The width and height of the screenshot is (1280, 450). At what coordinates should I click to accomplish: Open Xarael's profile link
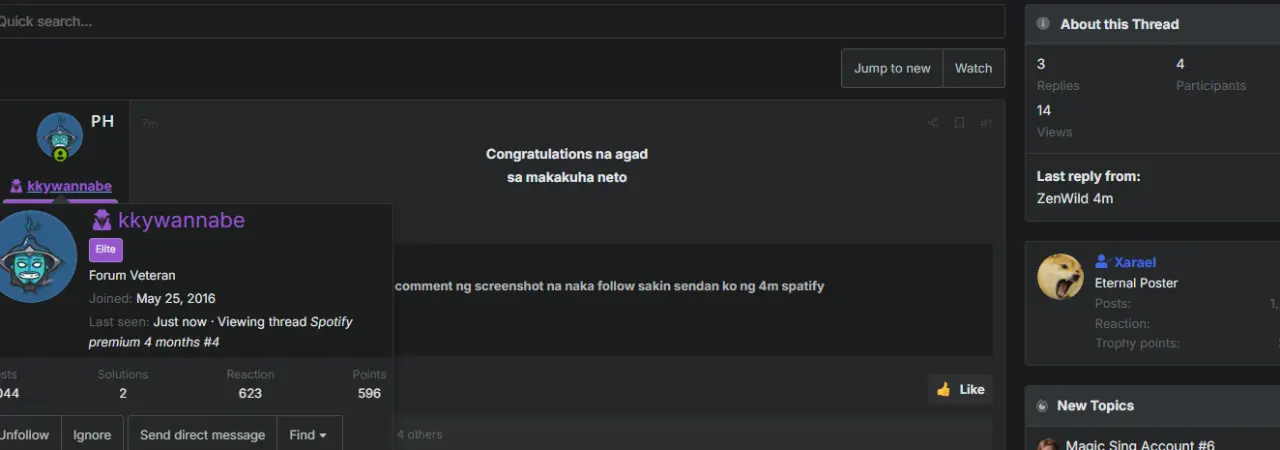point(1135,262)
